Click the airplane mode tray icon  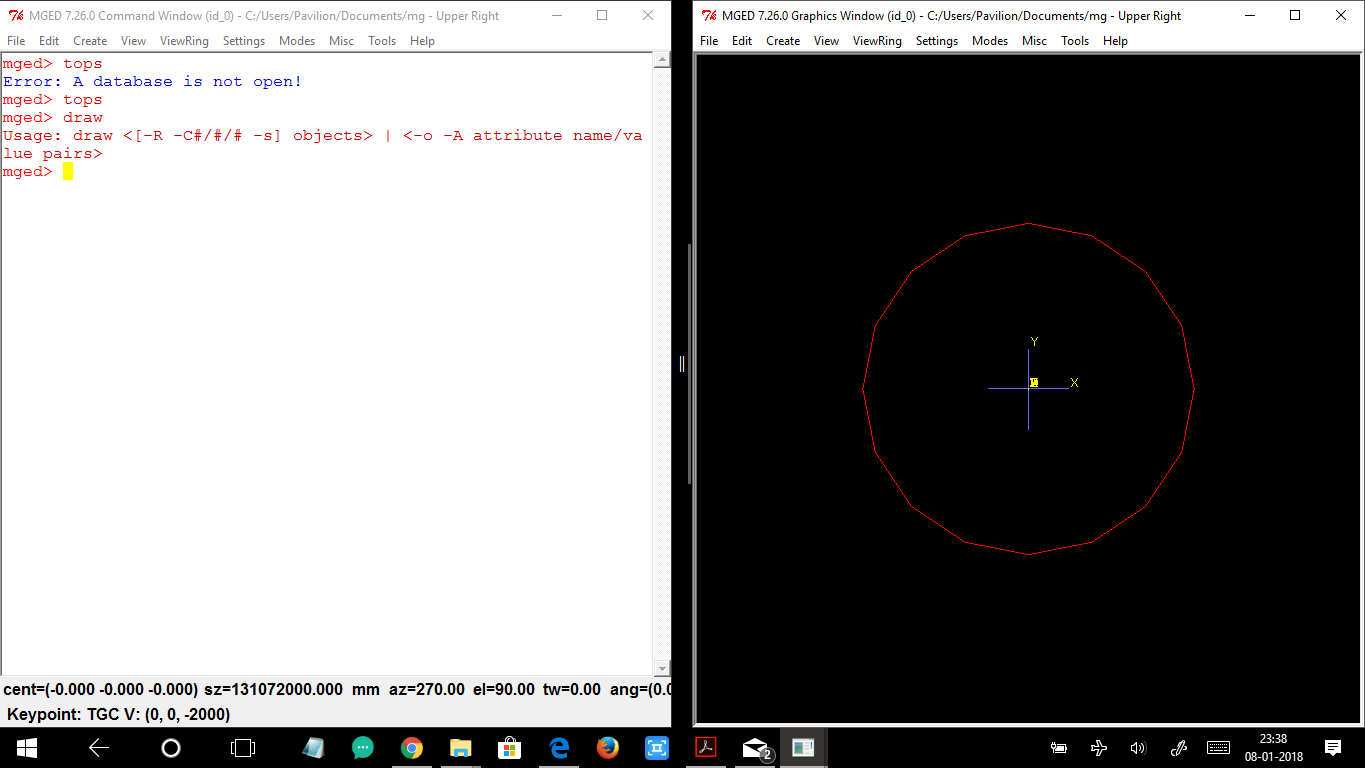point(1099,748)
